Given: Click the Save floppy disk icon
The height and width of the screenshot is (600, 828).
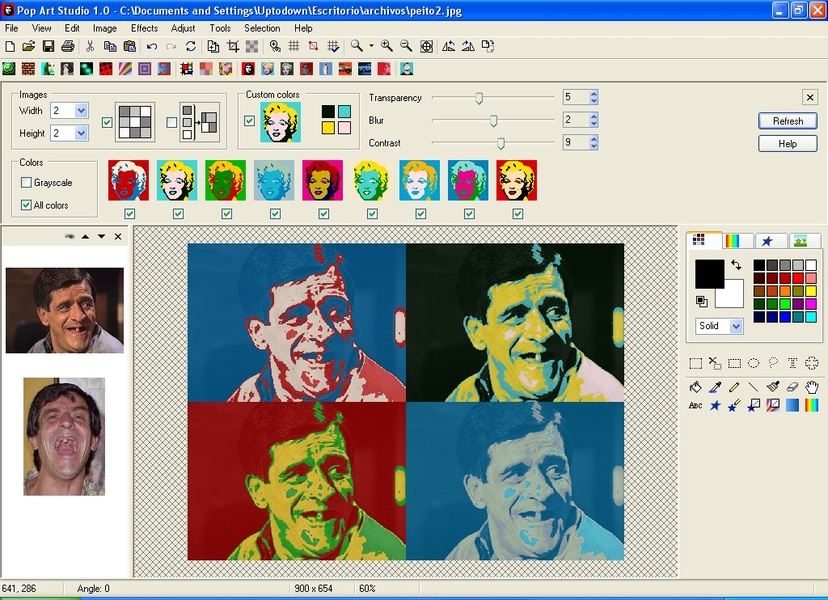Looking at the screenshot, I should tap(46, 46).
